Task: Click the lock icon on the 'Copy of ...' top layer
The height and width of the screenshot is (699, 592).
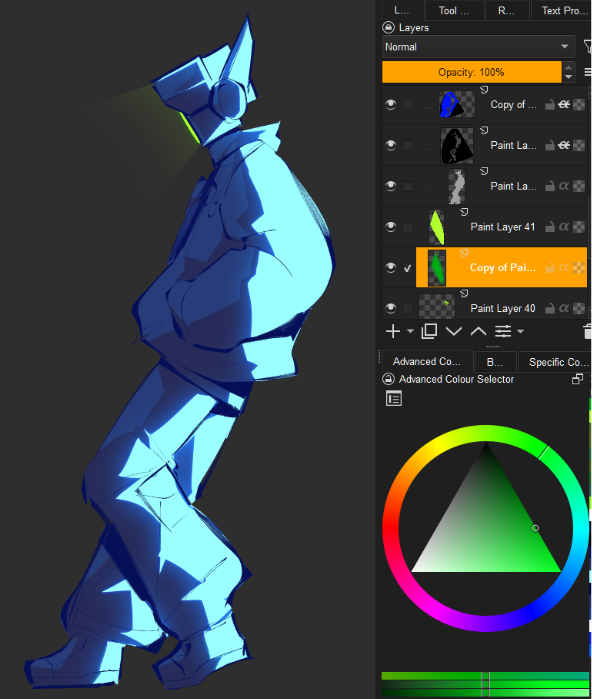Action: point(550,105)
